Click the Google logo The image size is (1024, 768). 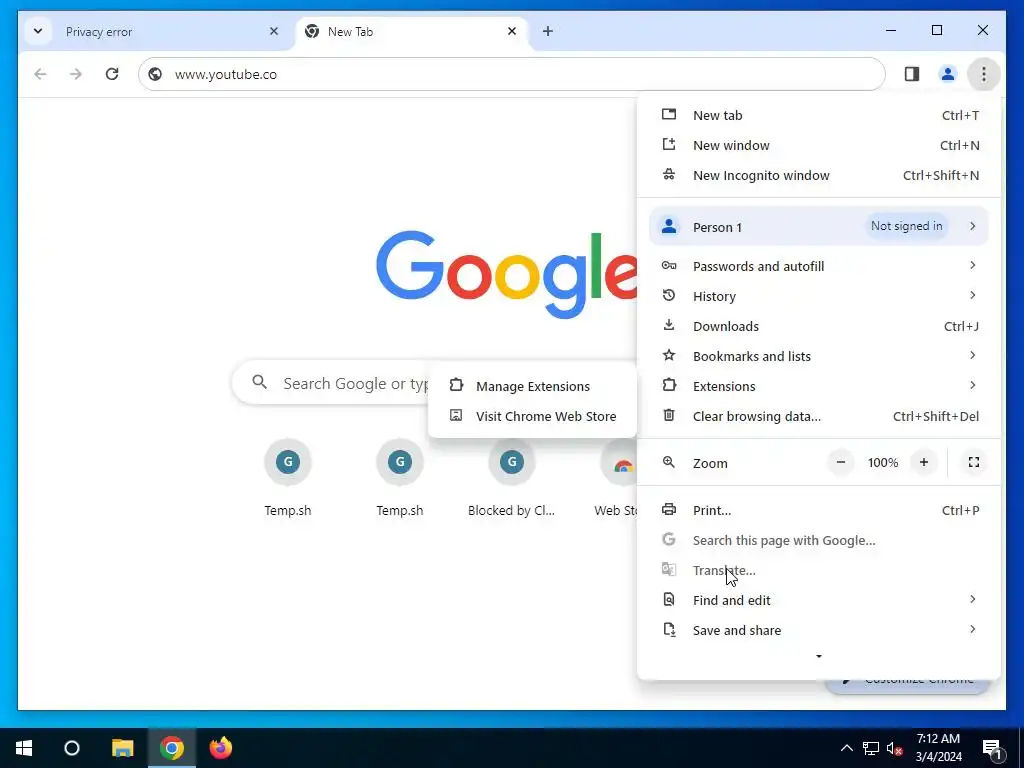507,274
